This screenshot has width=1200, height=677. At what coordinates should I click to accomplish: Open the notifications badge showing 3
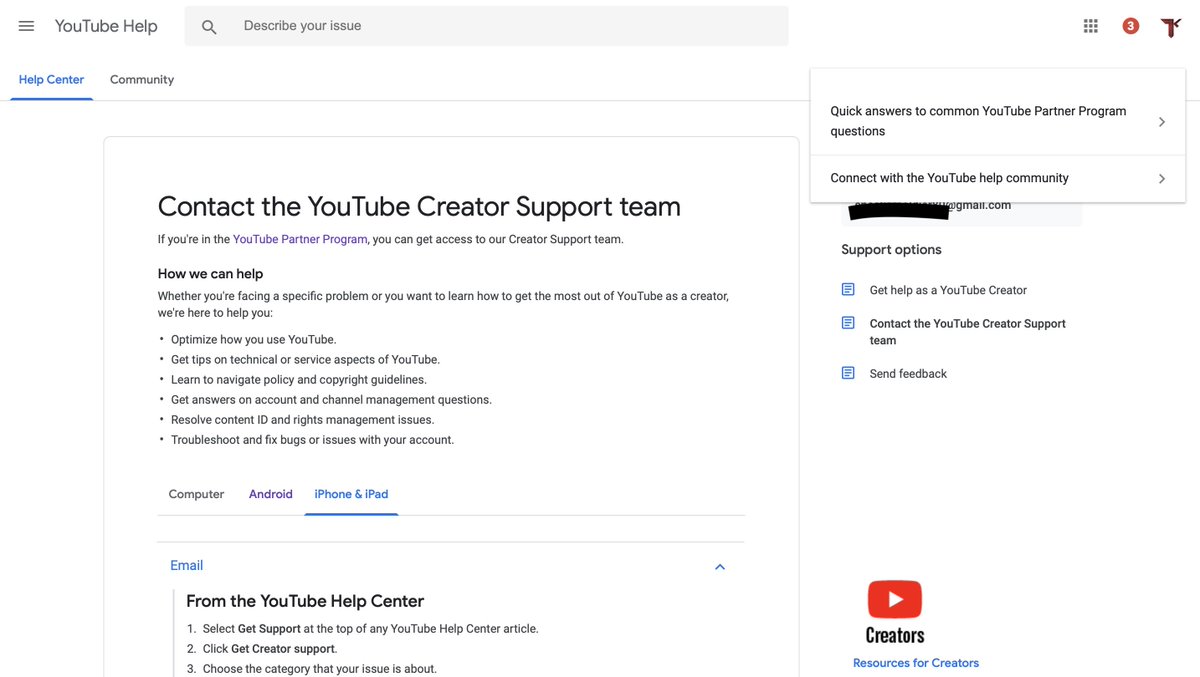click(1131, 26)
